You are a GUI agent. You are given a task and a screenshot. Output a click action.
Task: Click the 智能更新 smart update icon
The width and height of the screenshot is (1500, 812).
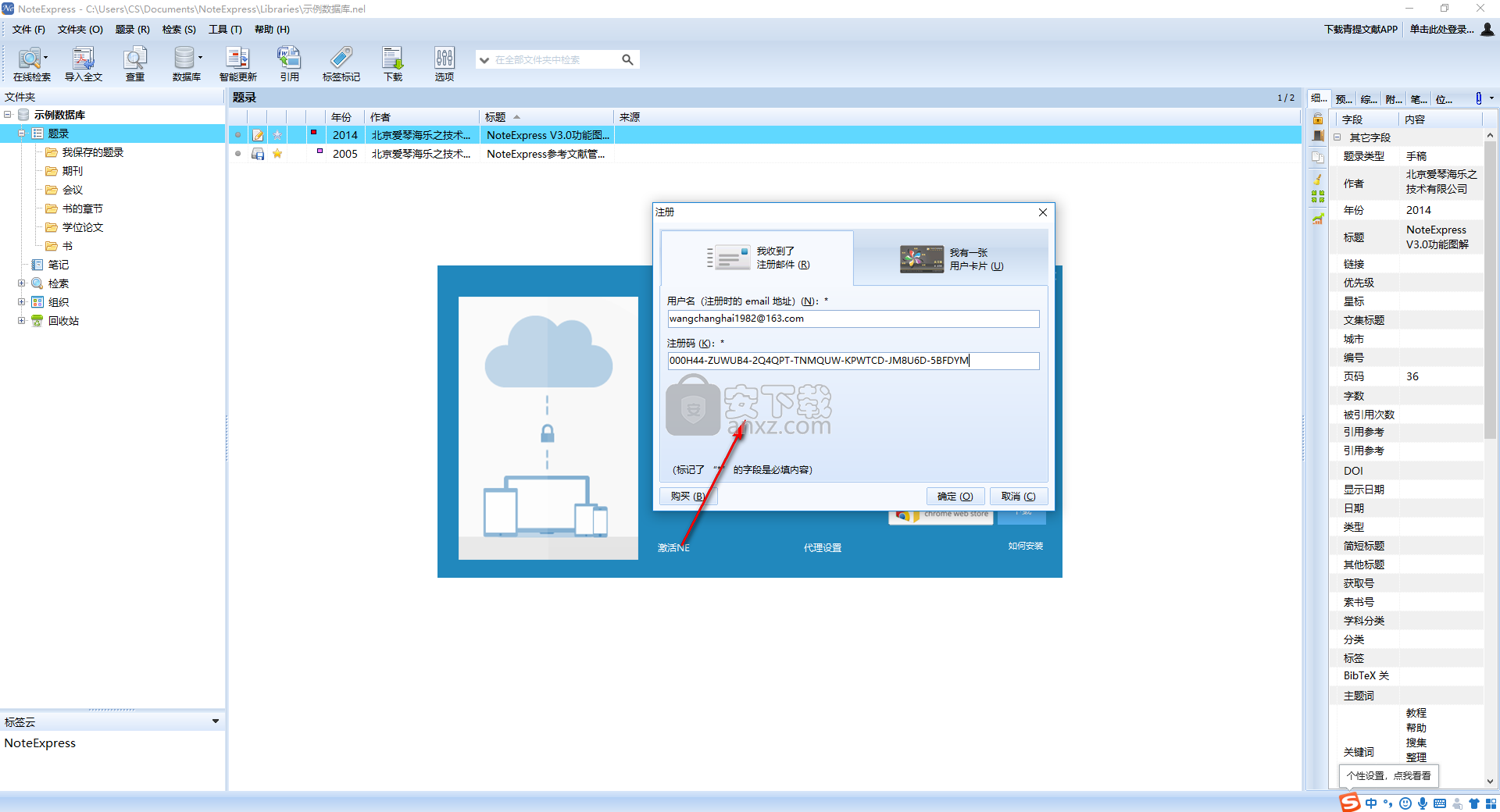click(x=237, y=63)
